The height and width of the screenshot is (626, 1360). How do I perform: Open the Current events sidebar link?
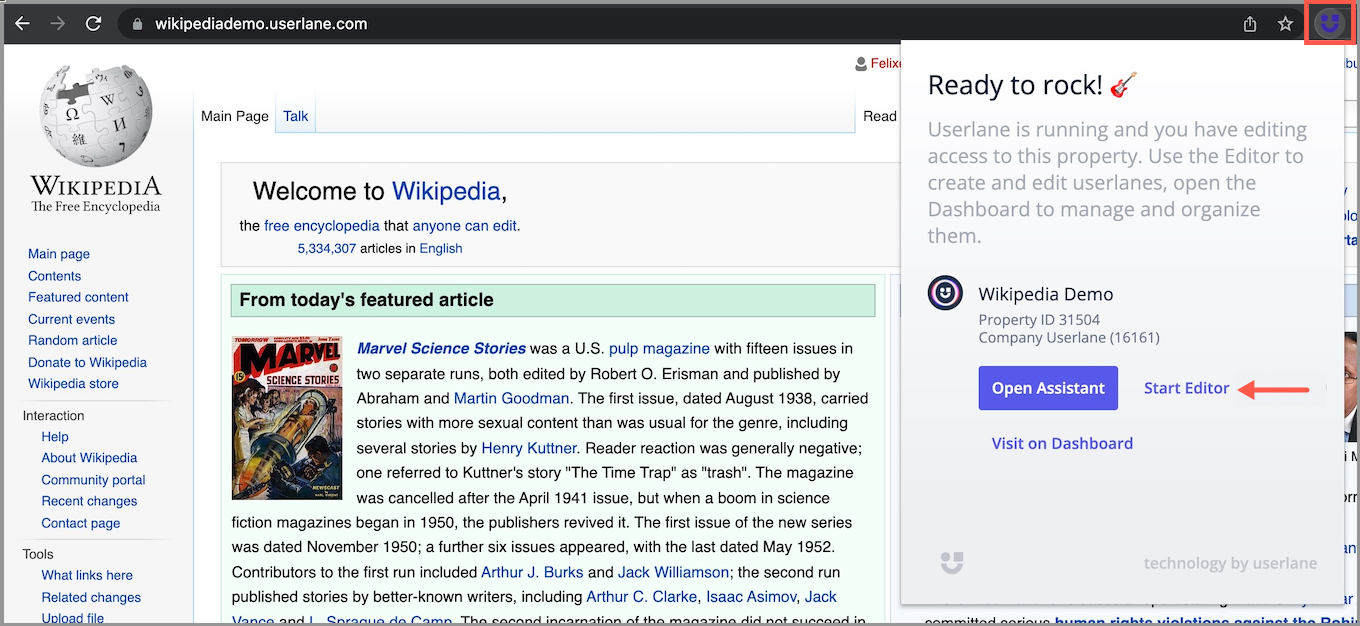(71, 319)
